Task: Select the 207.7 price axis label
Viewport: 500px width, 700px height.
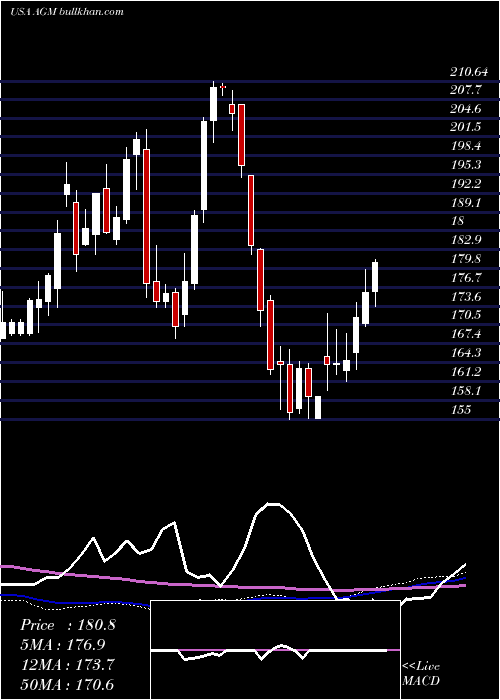Action: [x=466, y=90]
